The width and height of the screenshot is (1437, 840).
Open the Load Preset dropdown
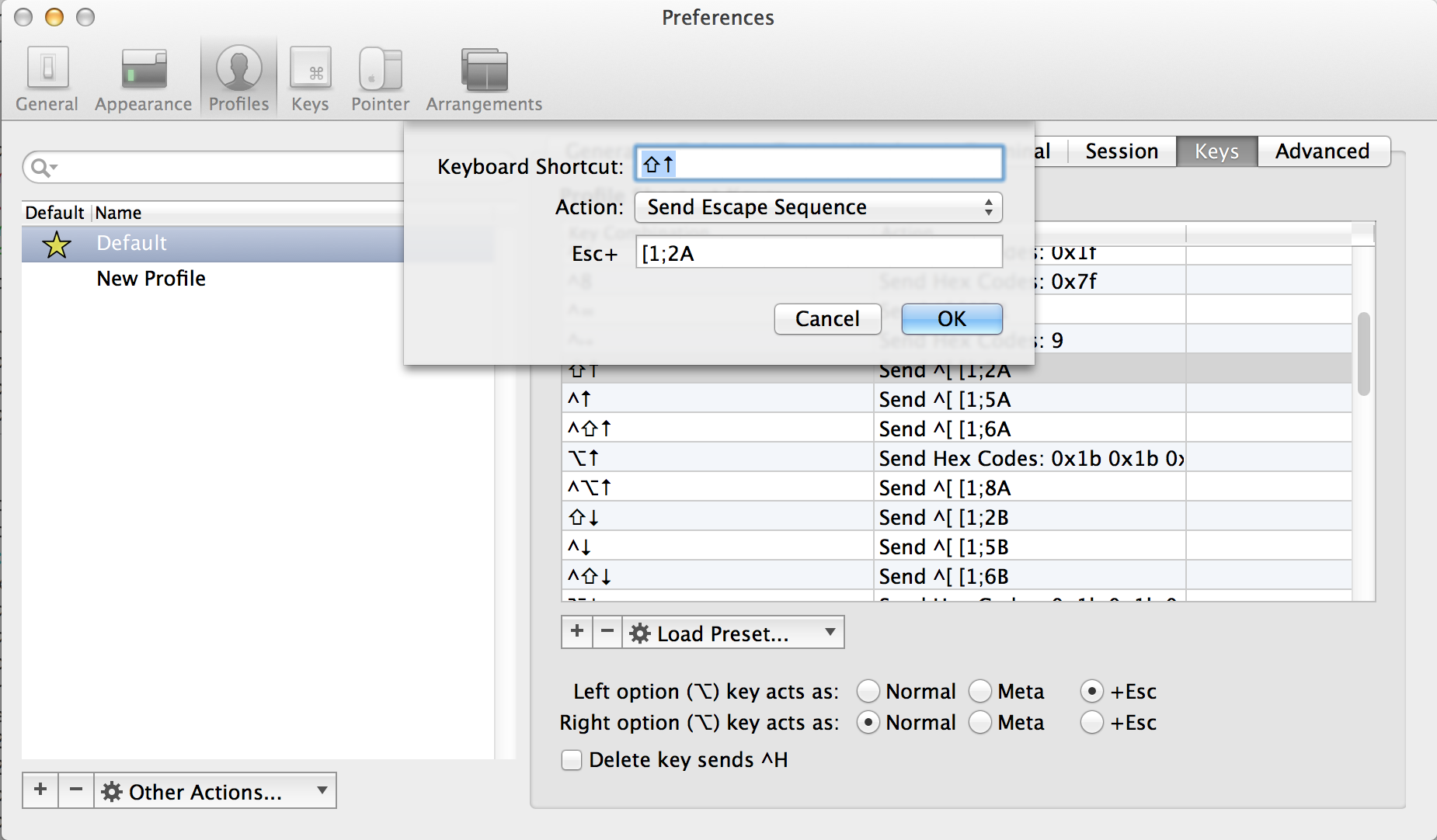pos(732,633)
